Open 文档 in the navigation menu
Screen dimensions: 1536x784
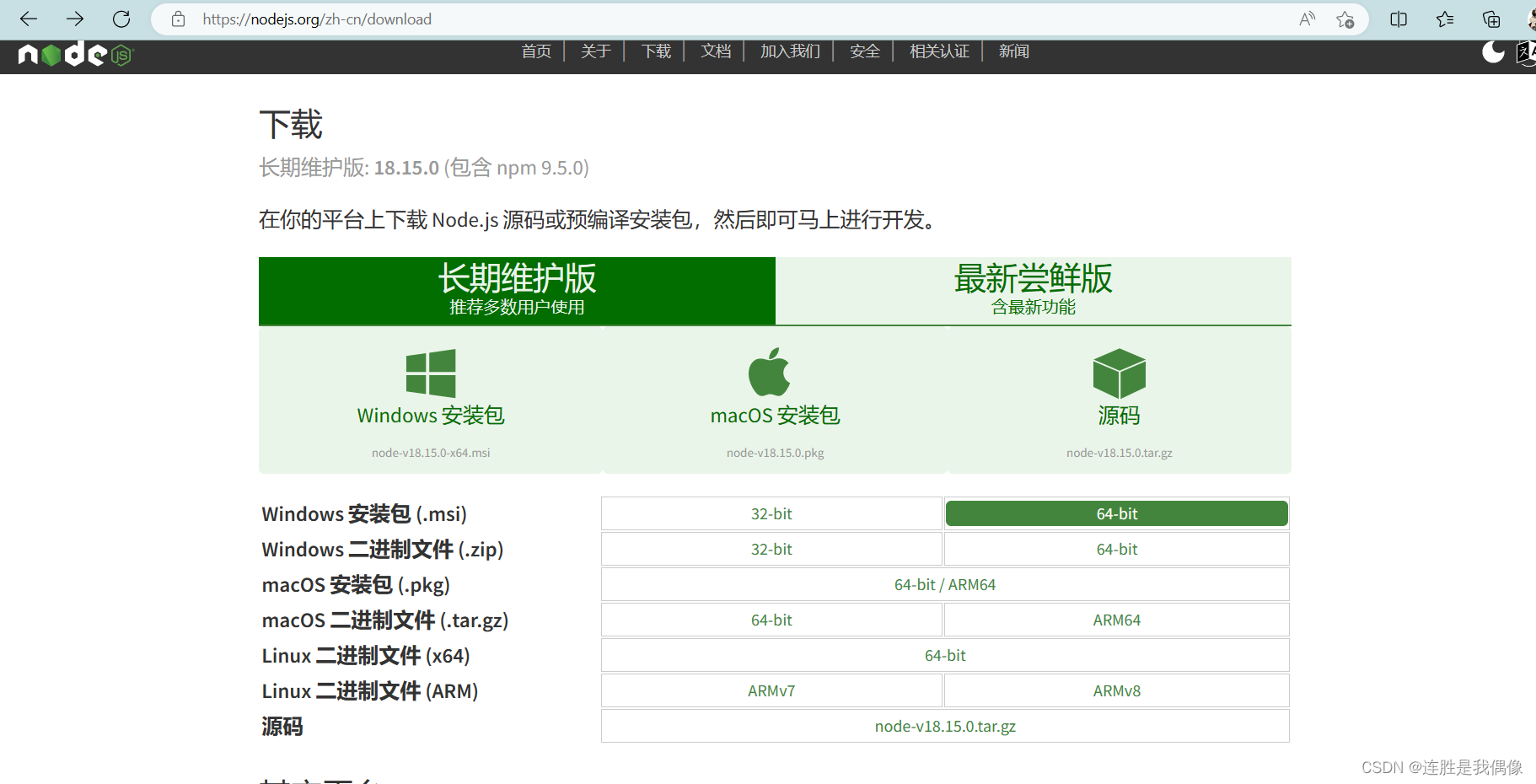(x=716, y=51)
